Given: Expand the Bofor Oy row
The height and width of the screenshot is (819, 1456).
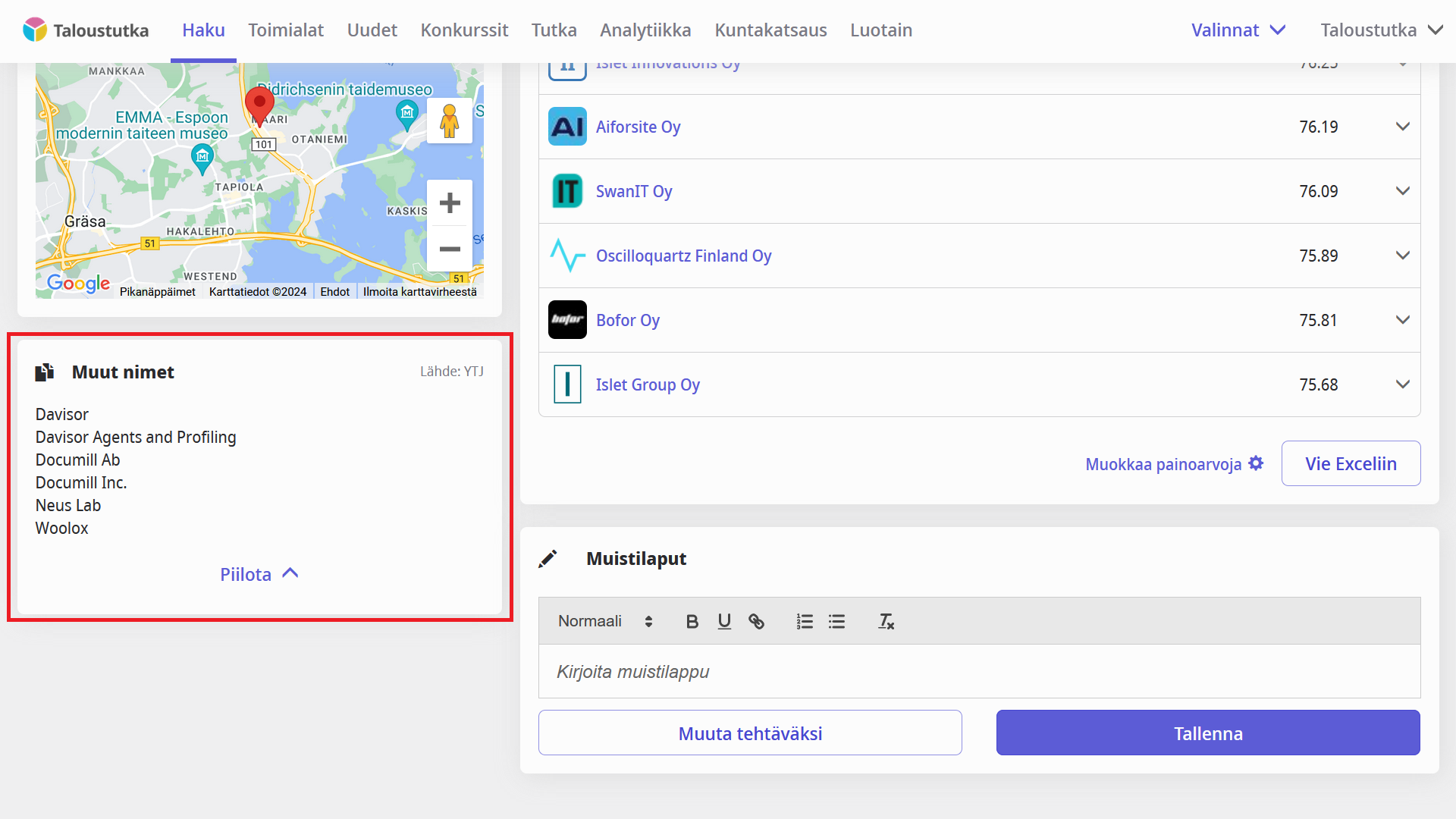Looking at the screenshot, I should (x=1403, y=320).
